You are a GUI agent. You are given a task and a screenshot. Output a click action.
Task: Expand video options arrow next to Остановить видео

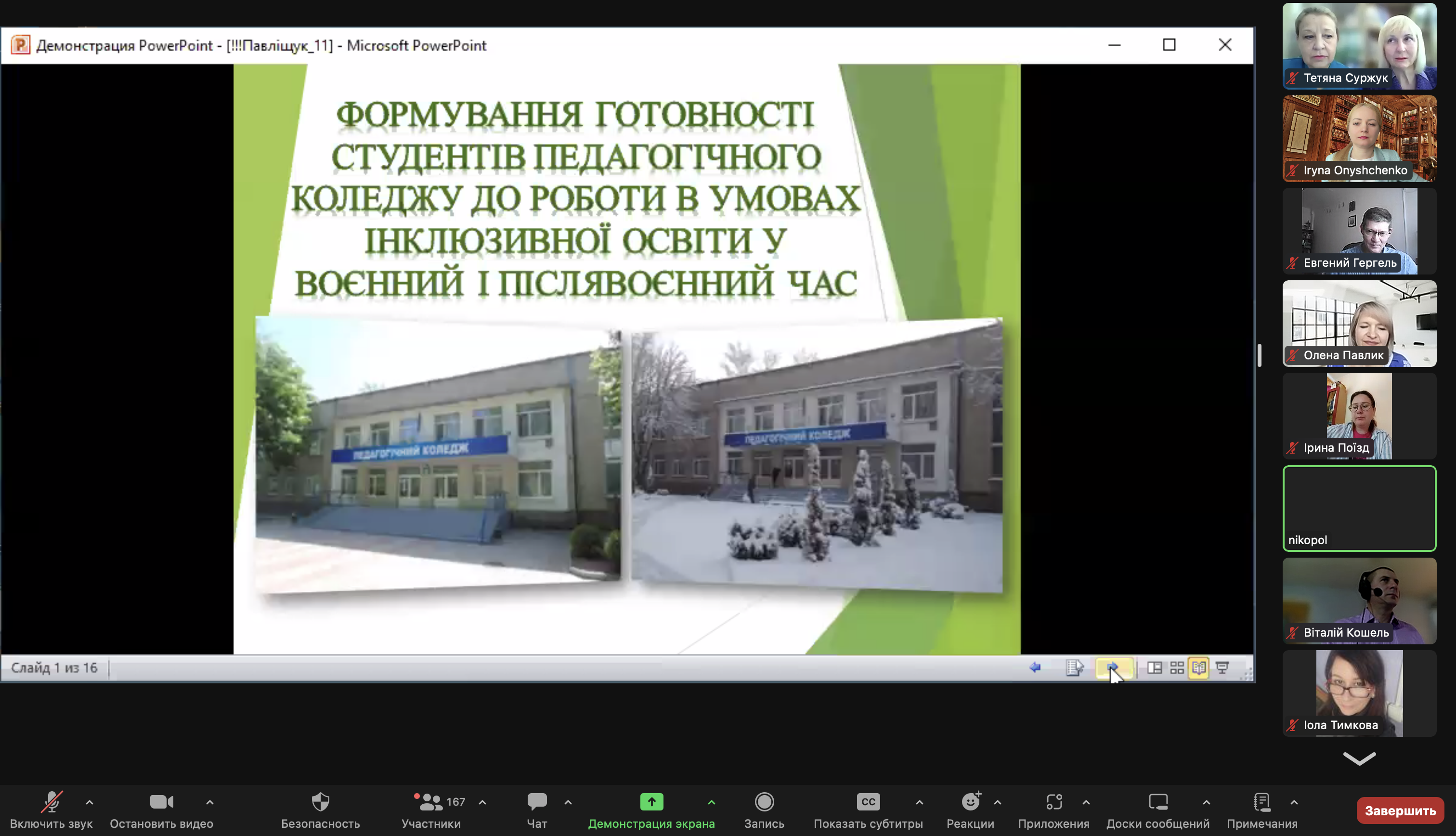[x=210, y=802]
